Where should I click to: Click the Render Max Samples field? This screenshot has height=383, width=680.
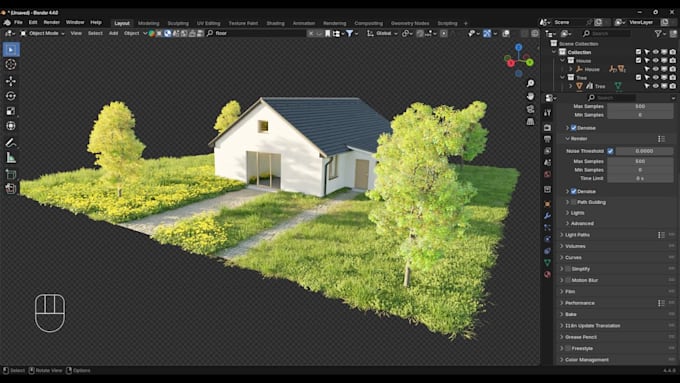pos(640,161)
